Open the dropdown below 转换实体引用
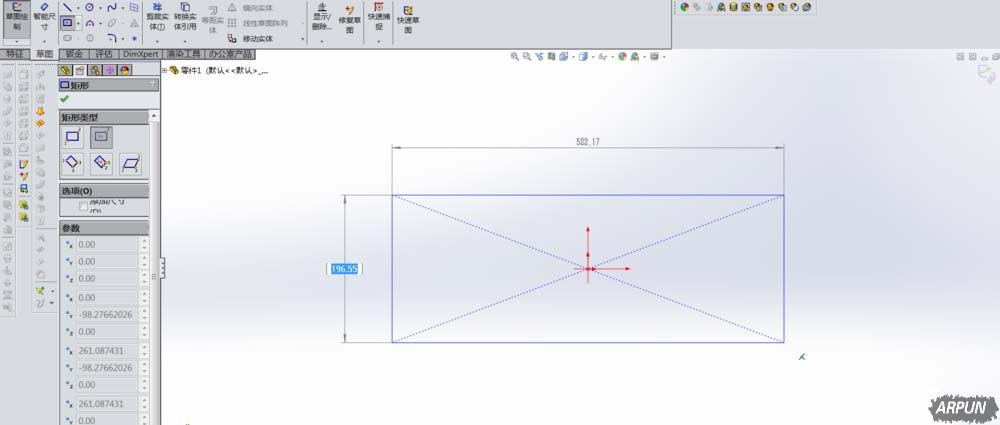 (185, 41)
